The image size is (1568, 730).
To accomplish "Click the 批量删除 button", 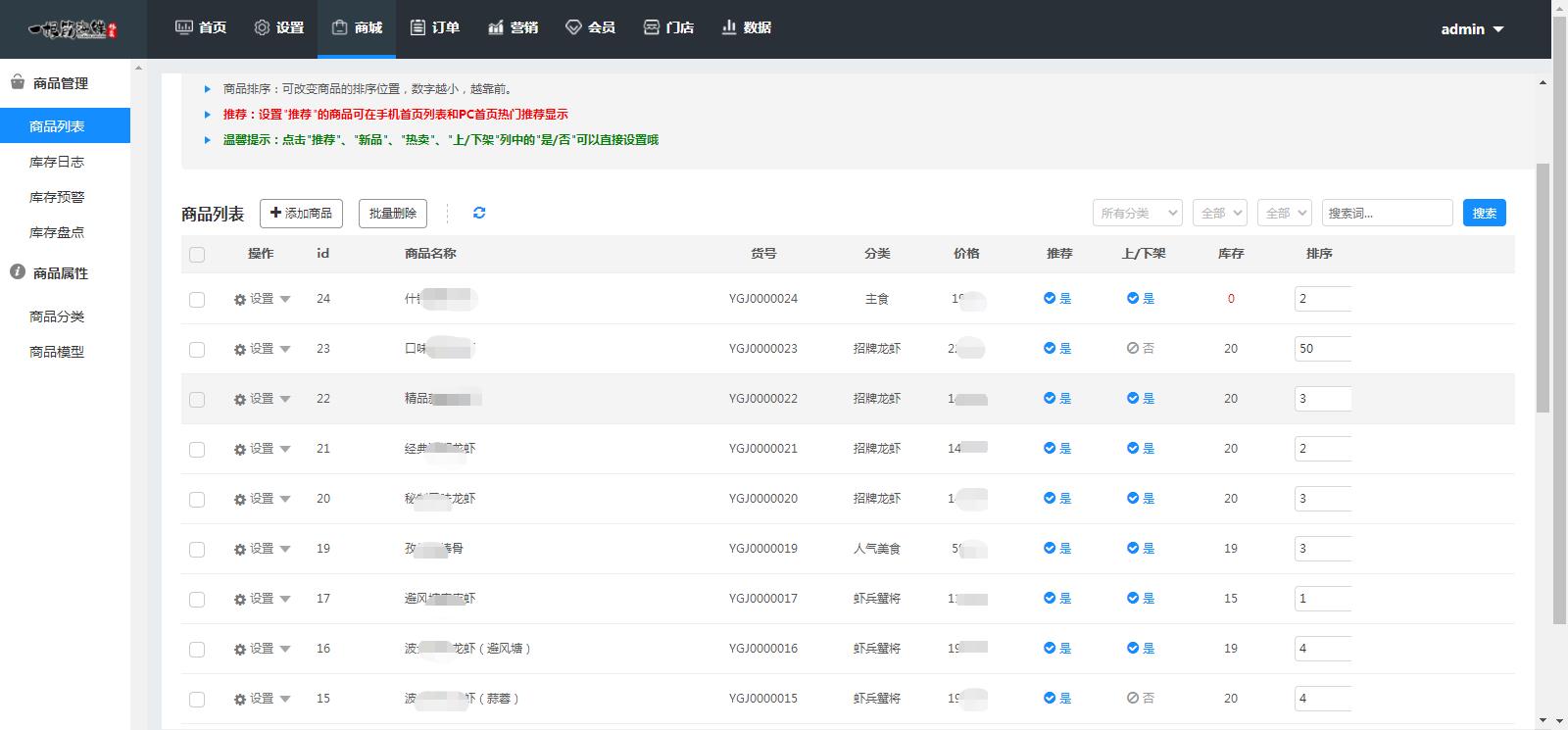I will pos(393,213).
